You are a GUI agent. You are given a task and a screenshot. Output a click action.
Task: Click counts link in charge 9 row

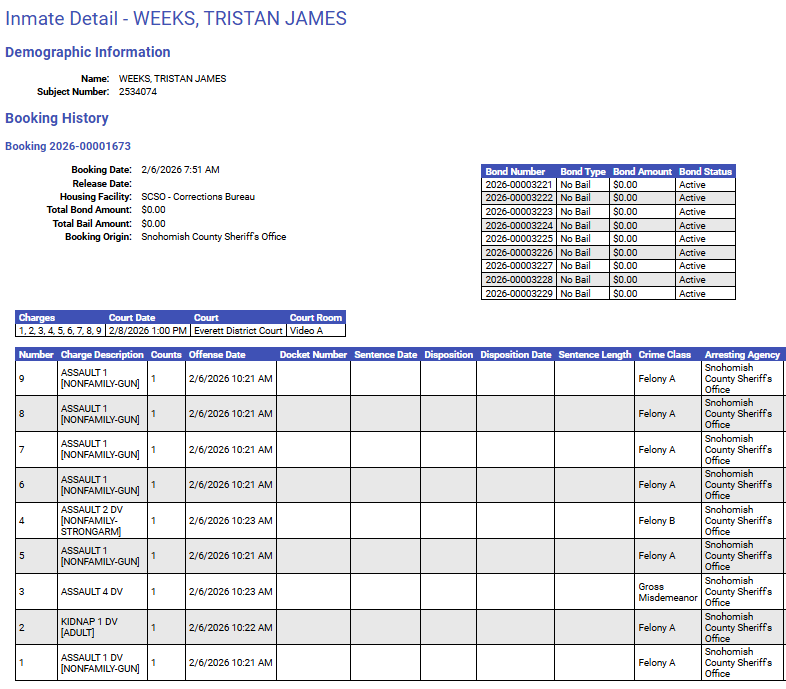pyautogui.click(x=153, y=378)
